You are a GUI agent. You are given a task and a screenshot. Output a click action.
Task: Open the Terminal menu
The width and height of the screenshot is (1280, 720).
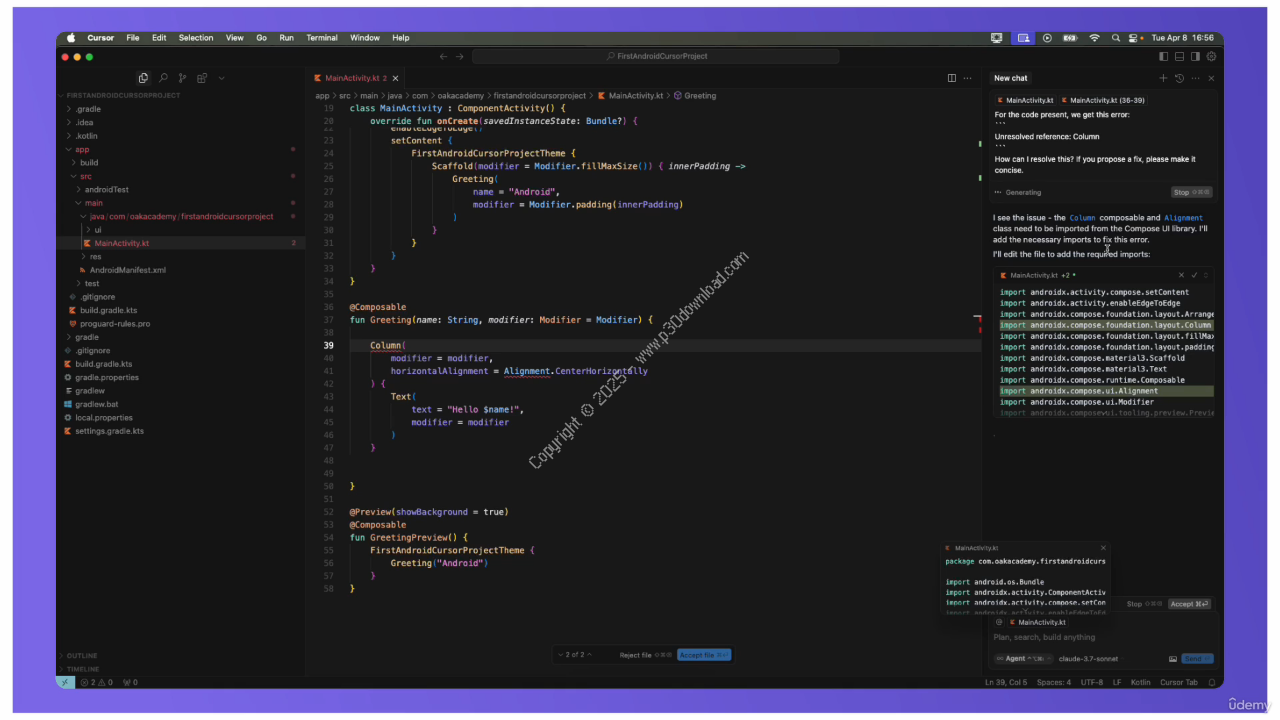[x=322, y=38]
